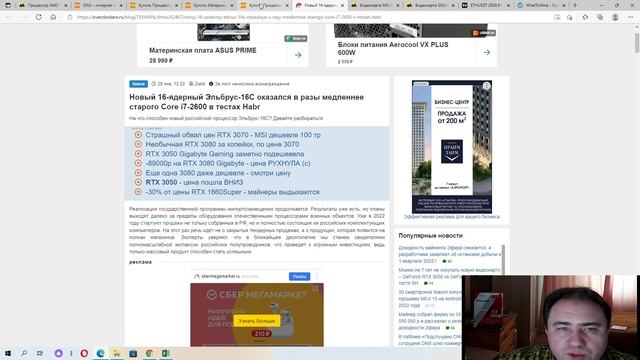Open Opera browser from taskbar
The height and width of the screenshot is (360, 640).
(x=84, y=353)
